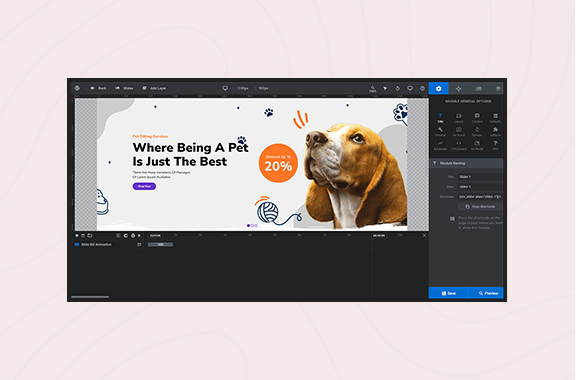
Task: Open the Layout settings icon
Action: pos(458,118)
